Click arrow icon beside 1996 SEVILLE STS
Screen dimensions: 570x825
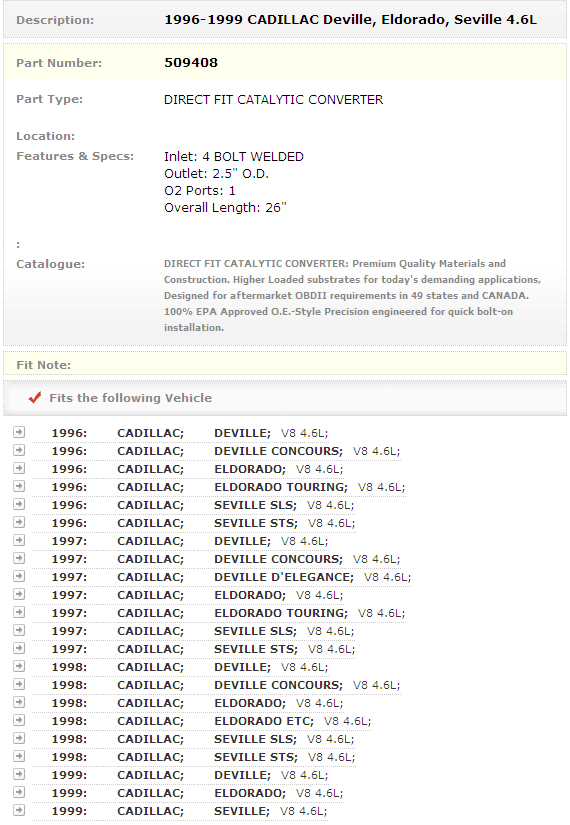coord(19,522)
